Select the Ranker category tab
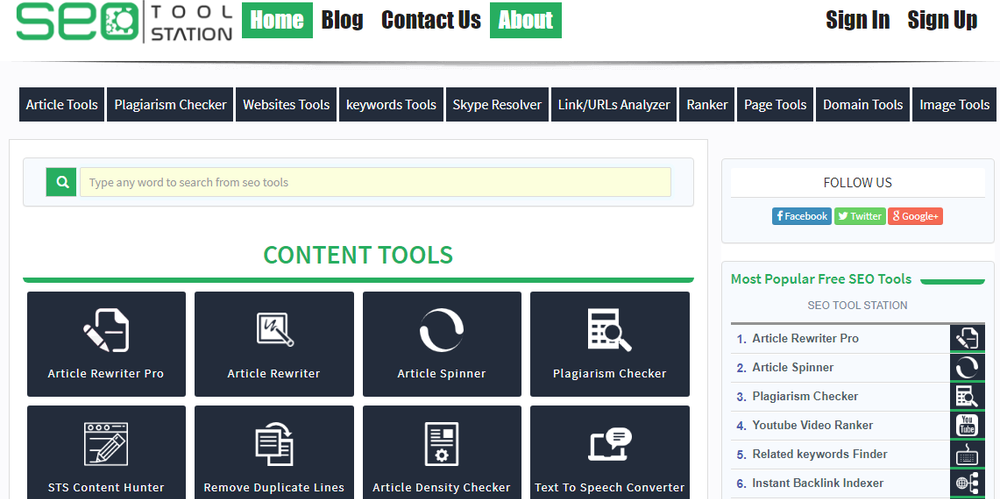The height and width of the screenshot is (499, 1000). tap(707, 105)
